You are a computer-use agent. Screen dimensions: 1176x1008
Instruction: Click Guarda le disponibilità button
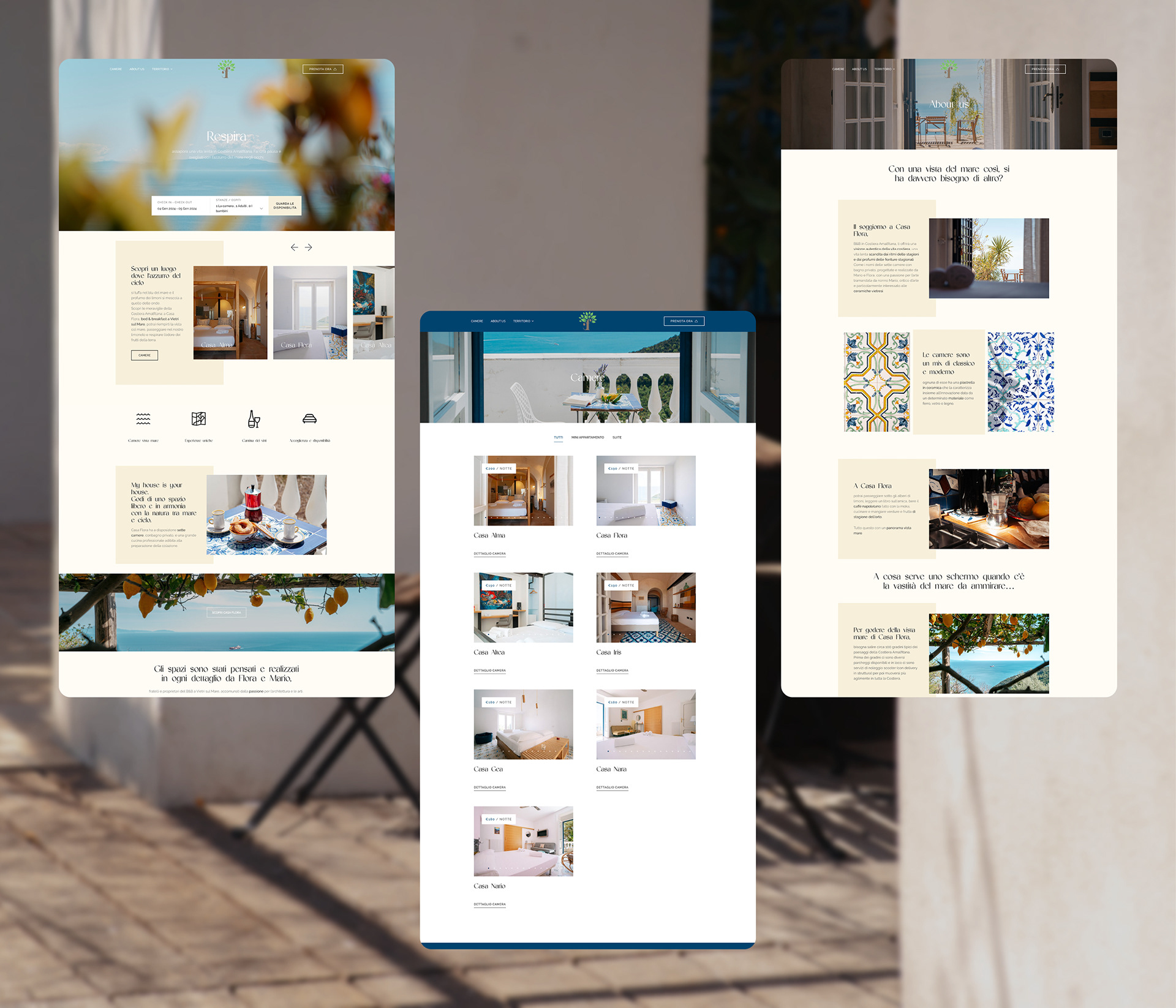(x=285, y=206)
